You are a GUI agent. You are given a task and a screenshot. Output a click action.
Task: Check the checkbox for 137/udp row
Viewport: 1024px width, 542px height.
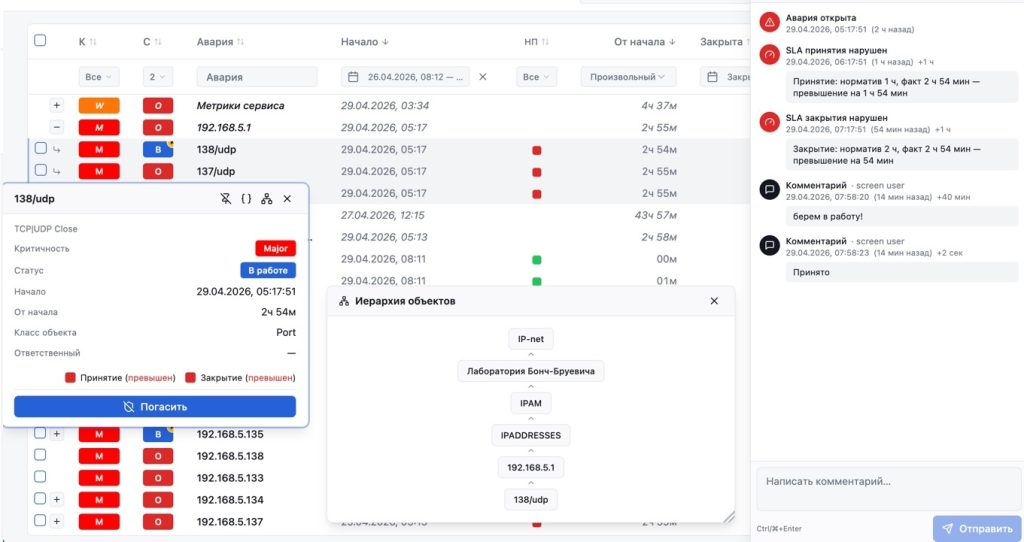click(x=40, y=171)
